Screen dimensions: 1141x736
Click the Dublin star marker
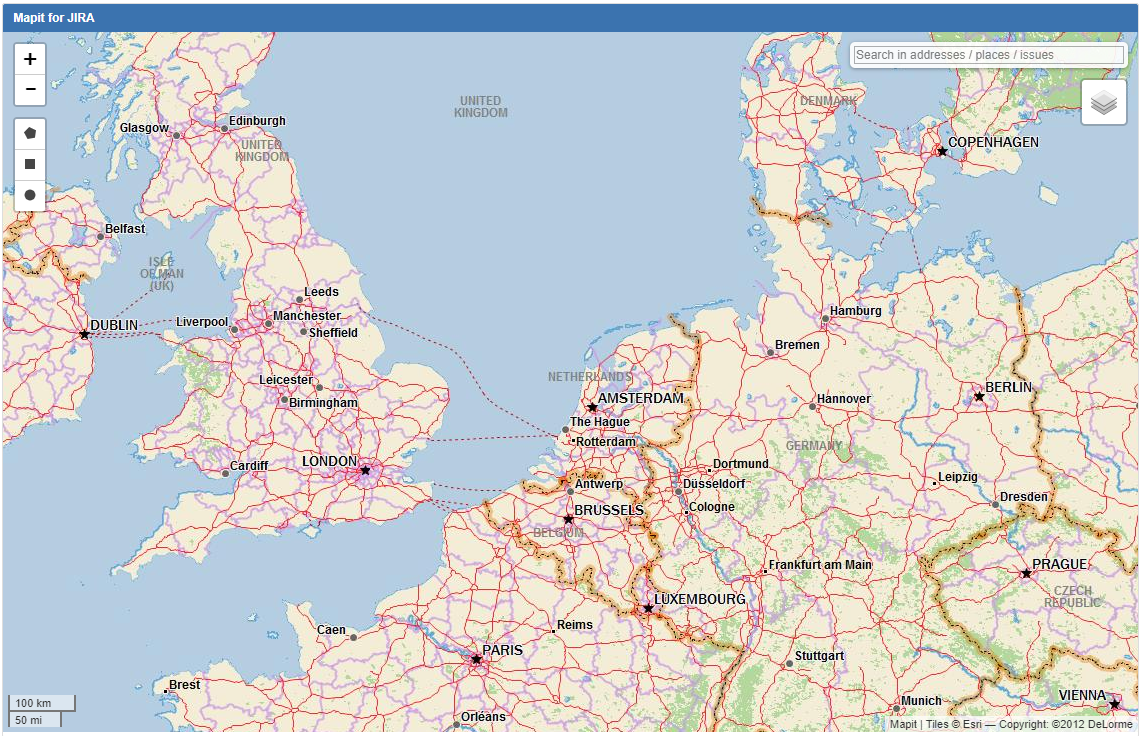click(84, 334)
